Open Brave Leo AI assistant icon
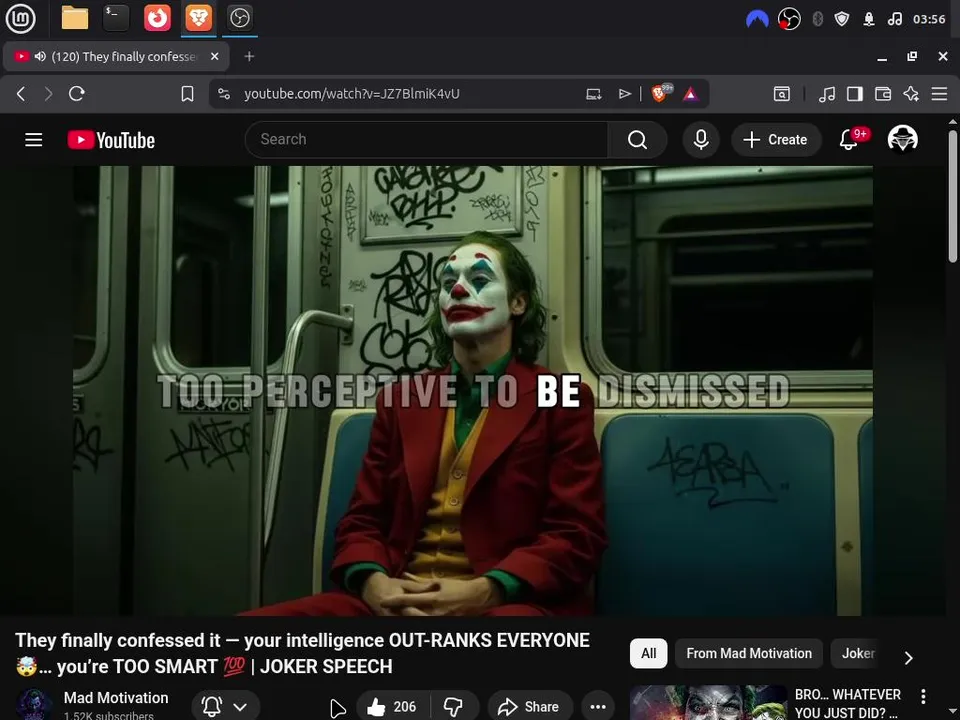 [x=911, y=94]
